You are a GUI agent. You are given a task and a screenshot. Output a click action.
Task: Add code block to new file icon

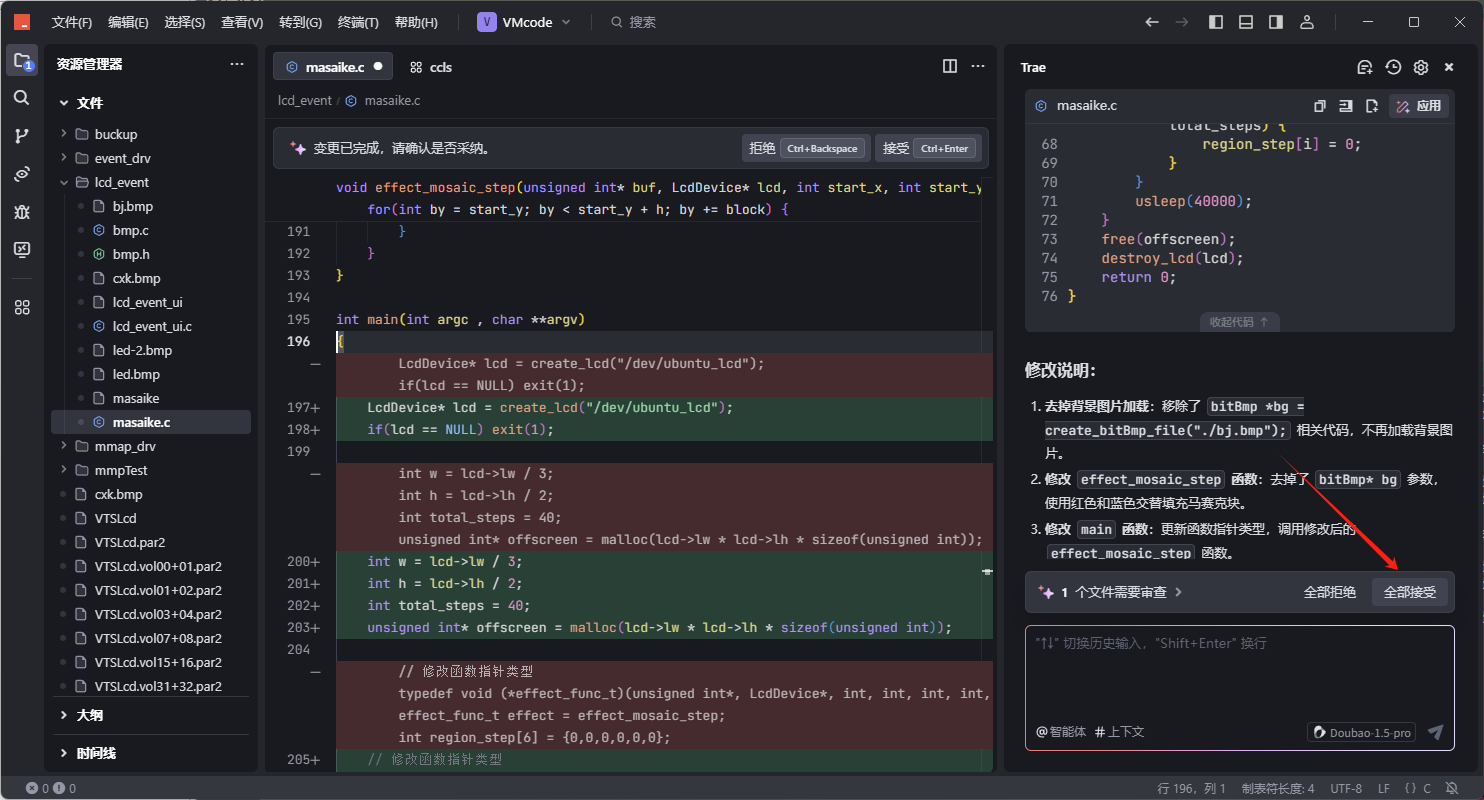click(x=1372, y=106)
